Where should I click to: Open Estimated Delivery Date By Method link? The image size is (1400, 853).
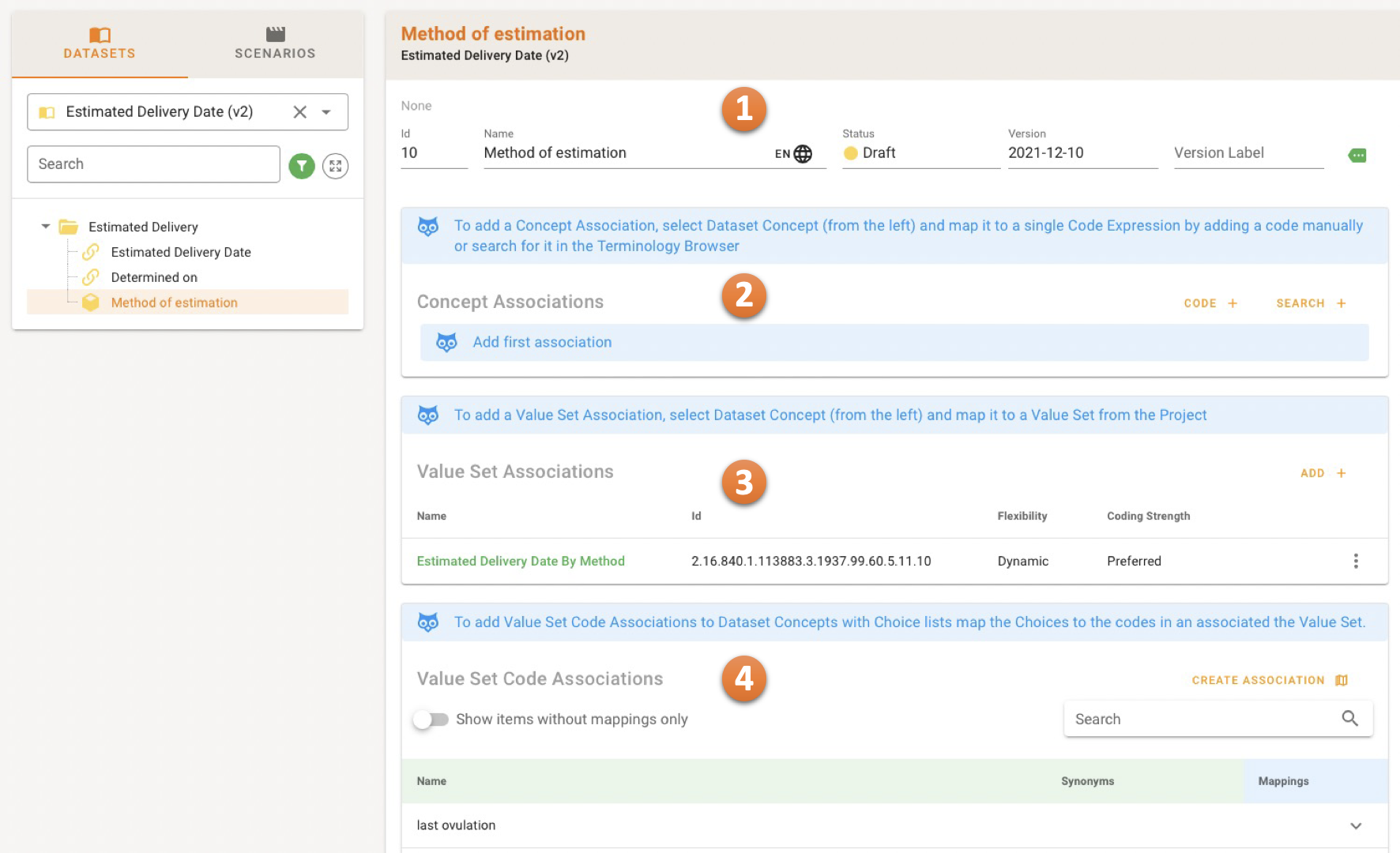[x=521, y=561]
